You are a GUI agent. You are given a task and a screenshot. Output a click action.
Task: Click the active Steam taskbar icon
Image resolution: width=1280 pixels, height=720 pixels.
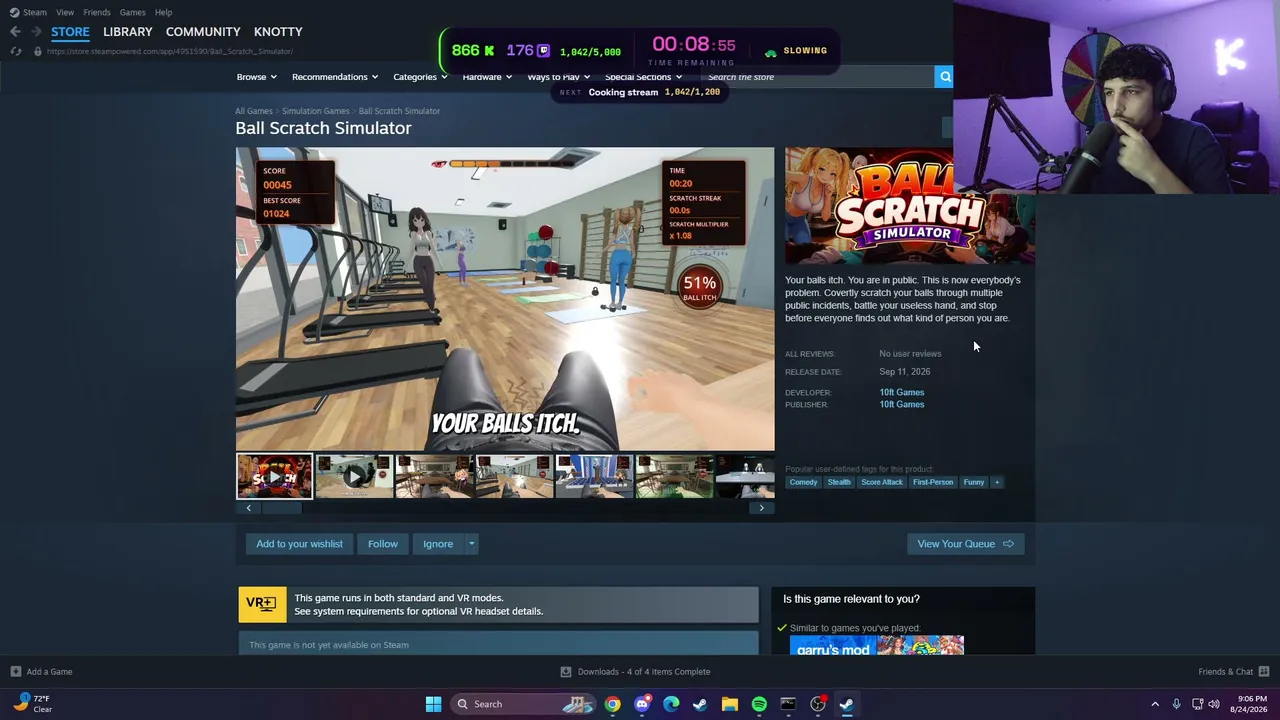(847, 704)
